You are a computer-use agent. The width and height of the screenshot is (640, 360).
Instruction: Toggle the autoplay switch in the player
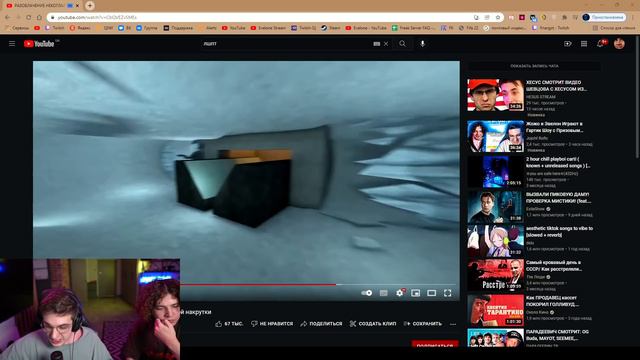point(367,293)
